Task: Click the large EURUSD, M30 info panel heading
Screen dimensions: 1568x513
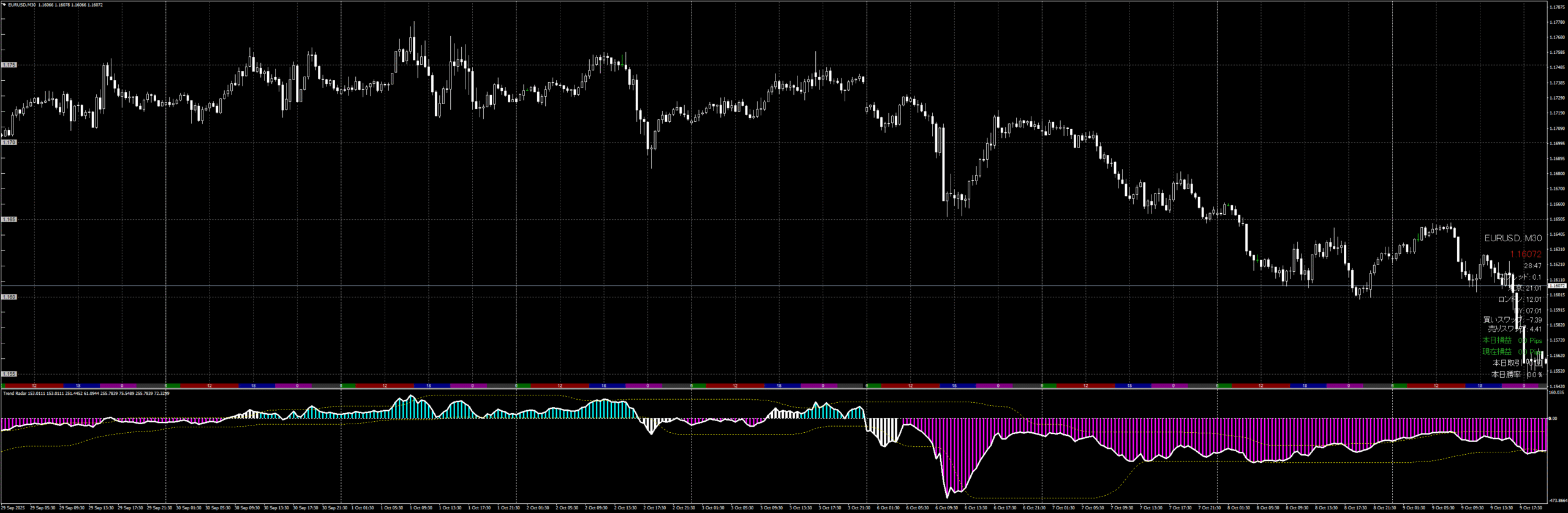Action: (1513, 238)
